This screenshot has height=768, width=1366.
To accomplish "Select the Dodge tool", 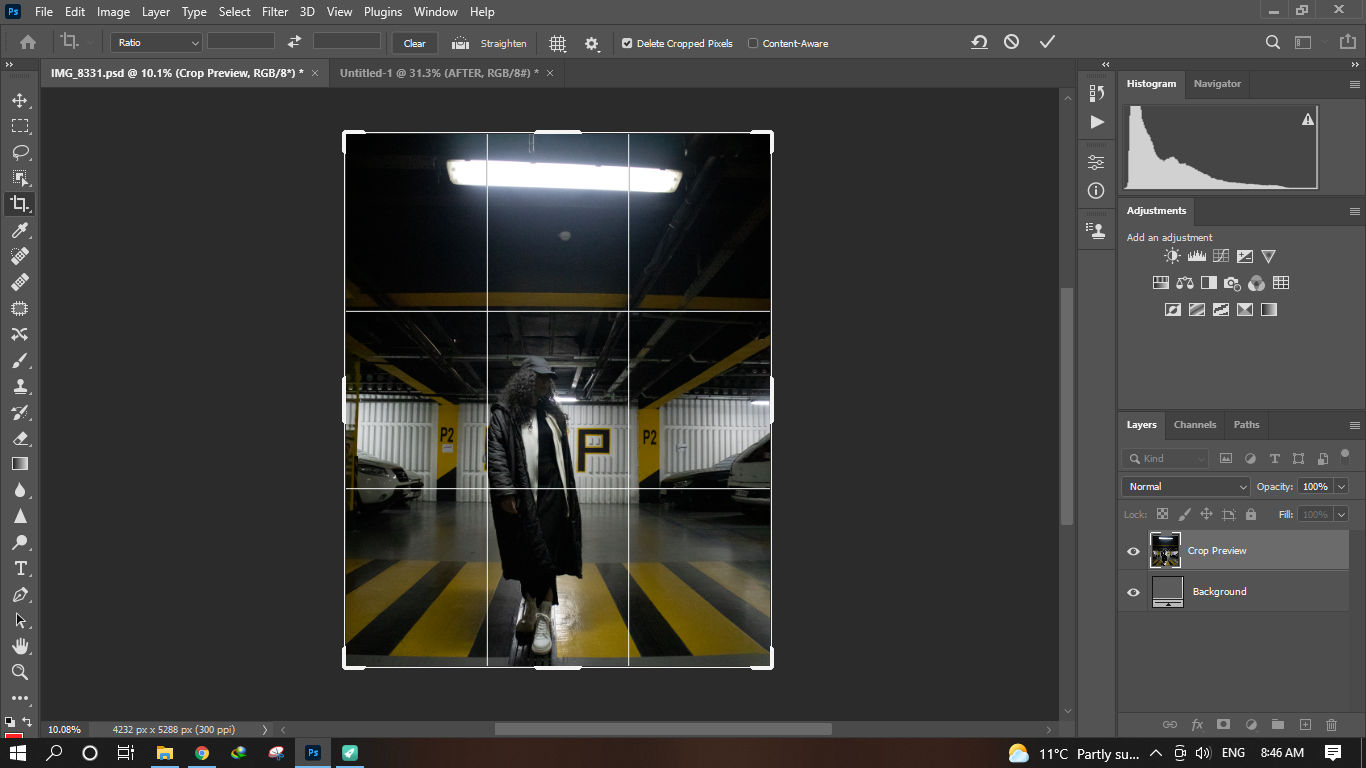I will tap(19, 542).
